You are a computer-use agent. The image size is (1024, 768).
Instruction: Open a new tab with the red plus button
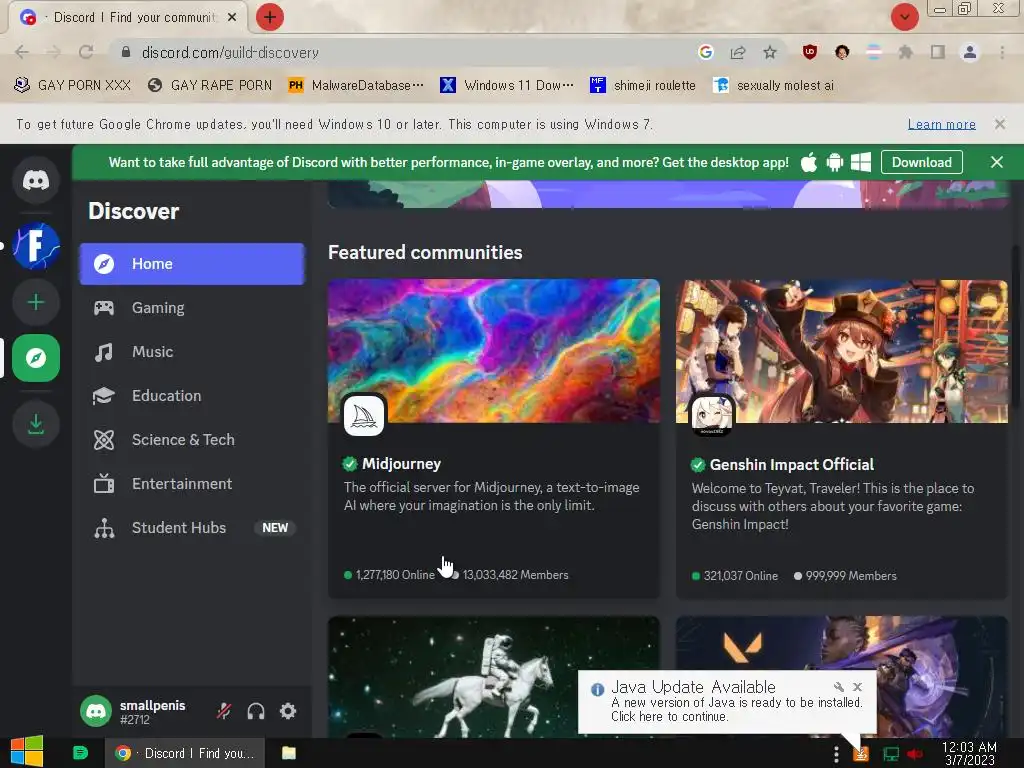tap(270, 17)
